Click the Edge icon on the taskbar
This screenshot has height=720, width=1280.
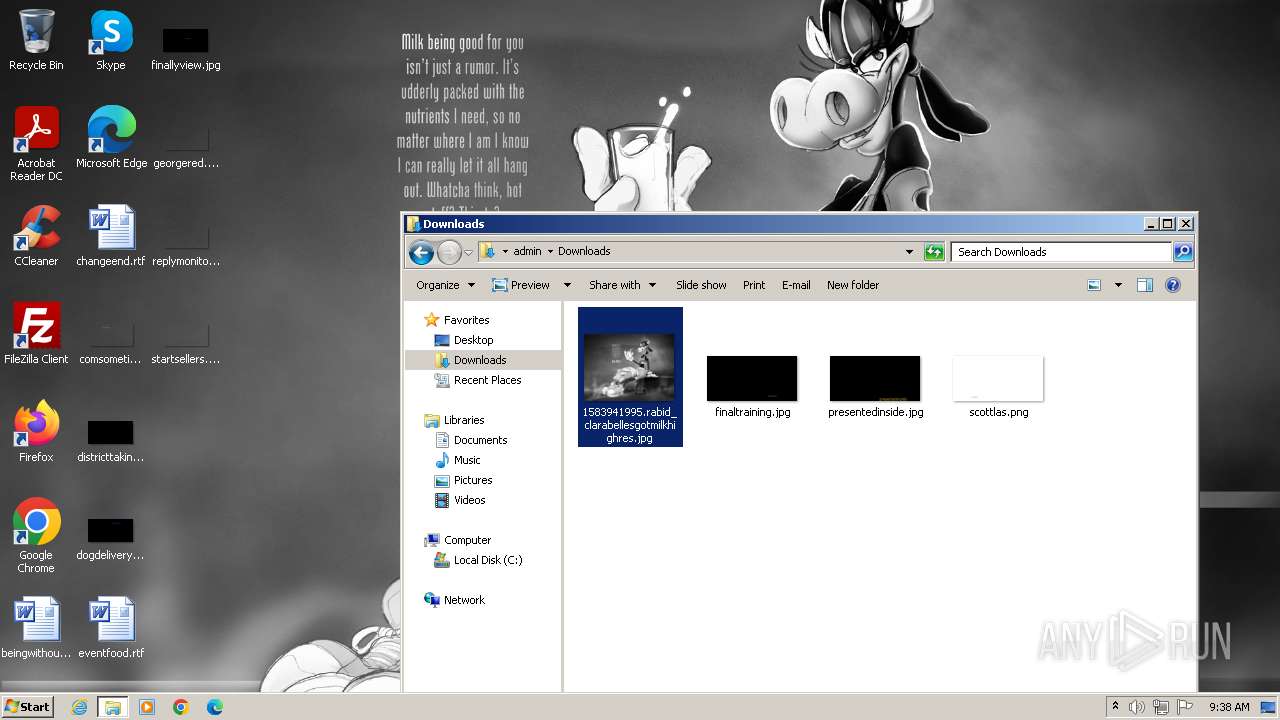pos(215,707)
